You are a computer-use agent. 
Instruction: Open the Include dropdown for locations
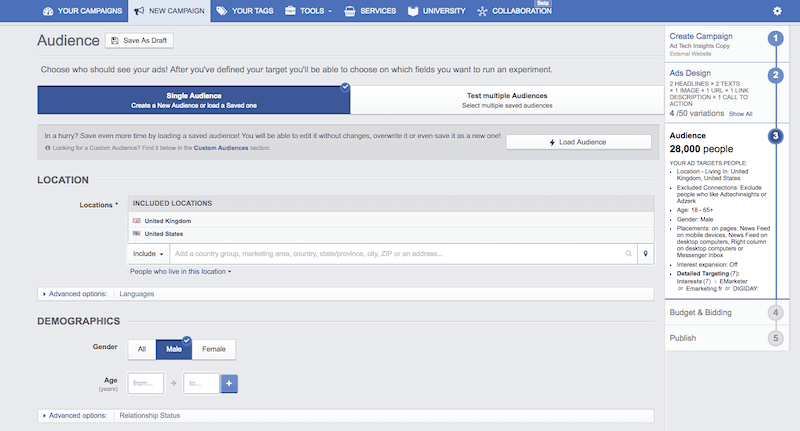coord(148,253)
